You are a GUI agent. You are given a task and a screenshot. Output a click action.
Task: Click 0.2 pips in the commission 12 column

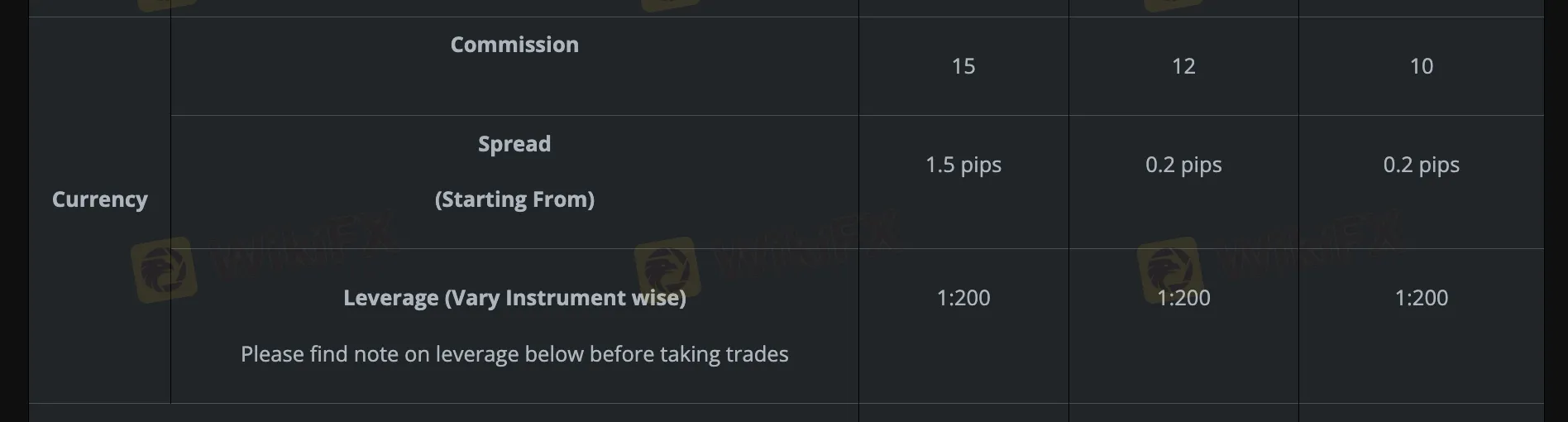coord(1183,165)
